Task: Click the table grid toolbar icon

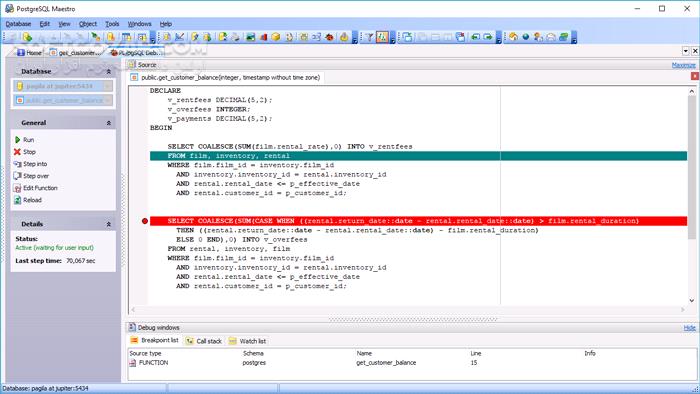Action: click(x=127, y=37)
